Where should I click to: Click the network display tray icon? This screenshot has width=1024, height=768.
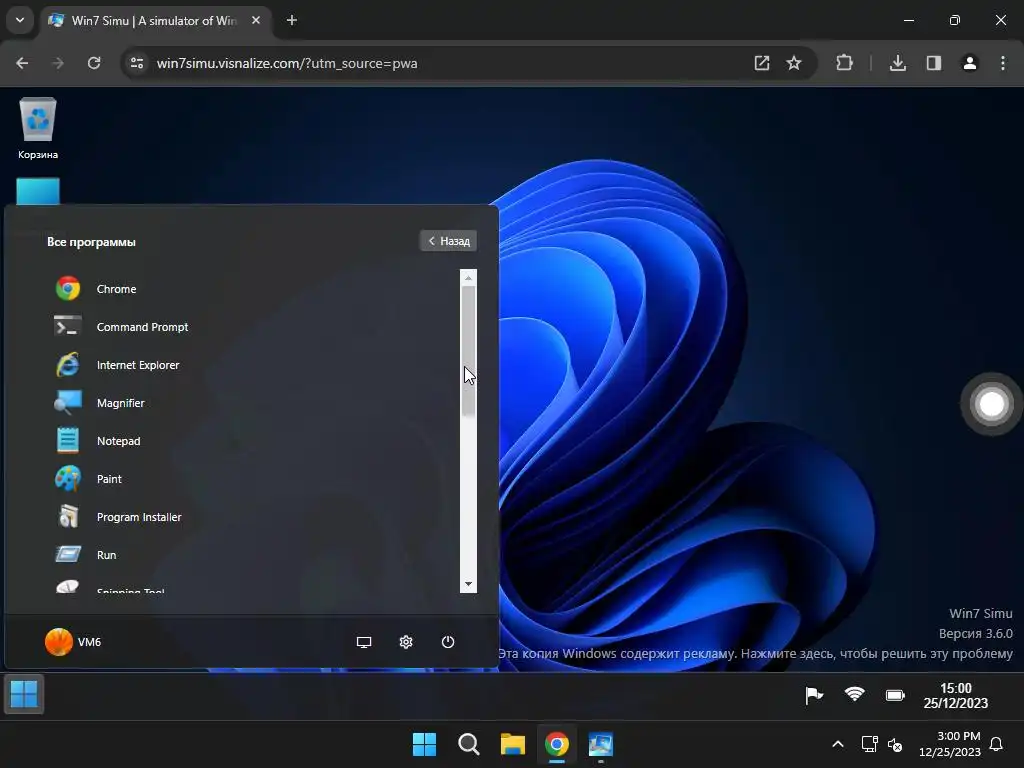click(869, 744)
